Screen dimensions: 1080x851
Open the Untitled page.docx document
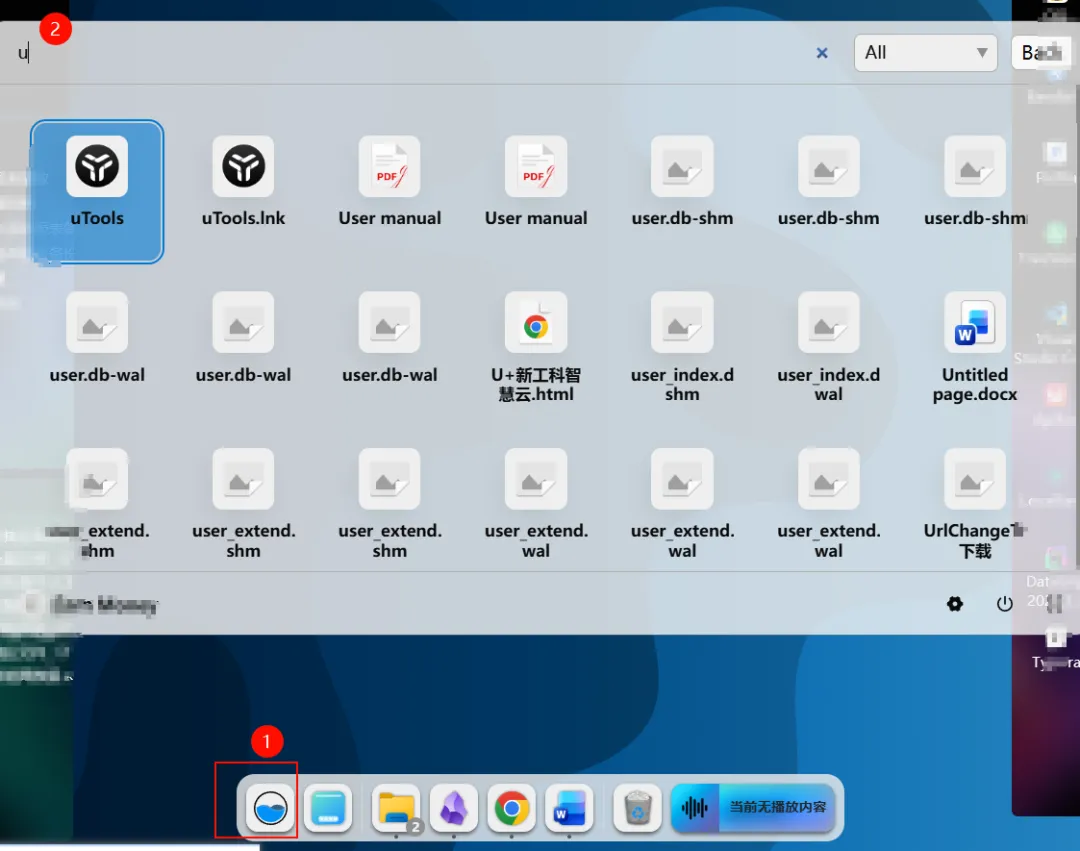(975, 347)
